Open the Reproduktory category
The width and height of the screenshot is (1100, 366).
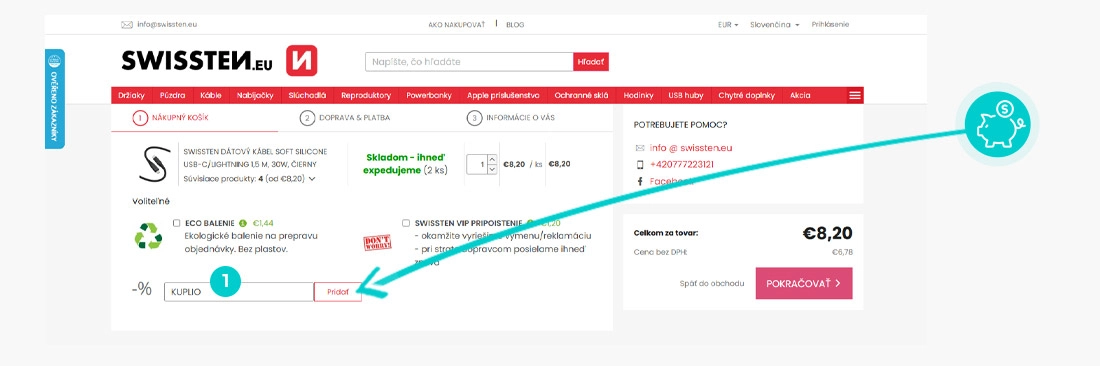point(365,95)
